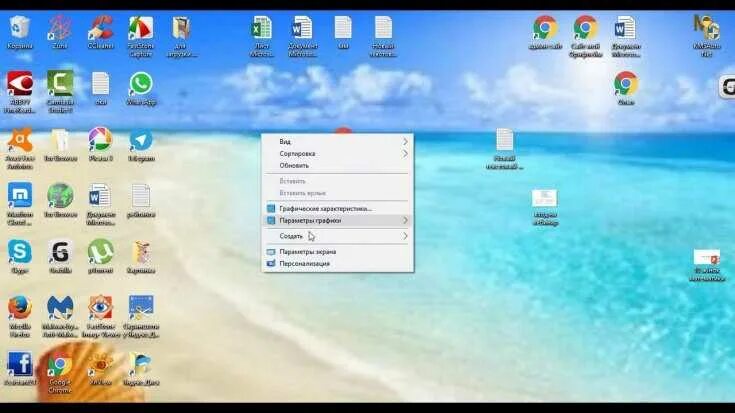This screenshot has height=413, width=735.
Task: Launch the Zune desktop shortcut
Action: click(60, 27)
